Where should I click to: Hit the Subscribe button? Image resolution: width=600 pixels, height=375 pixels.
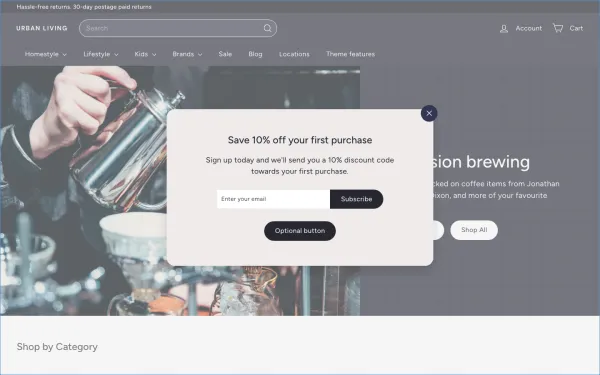tap(356, 199)
